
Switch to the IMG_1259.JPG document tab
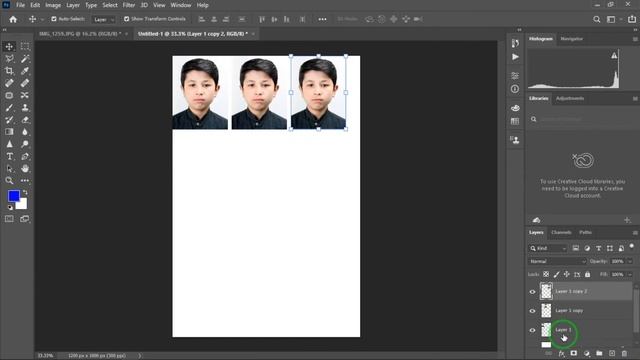(x=80, y=34)
